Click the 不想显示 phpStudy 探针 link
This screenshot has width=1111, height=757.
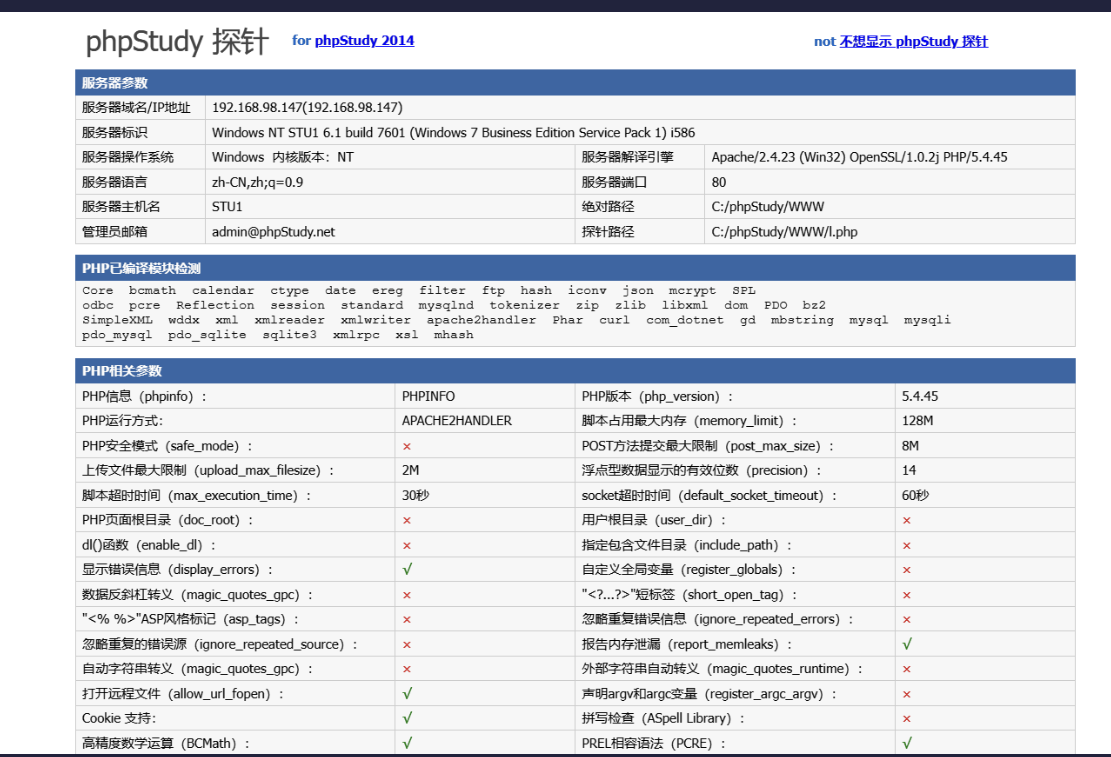[913, 41]
